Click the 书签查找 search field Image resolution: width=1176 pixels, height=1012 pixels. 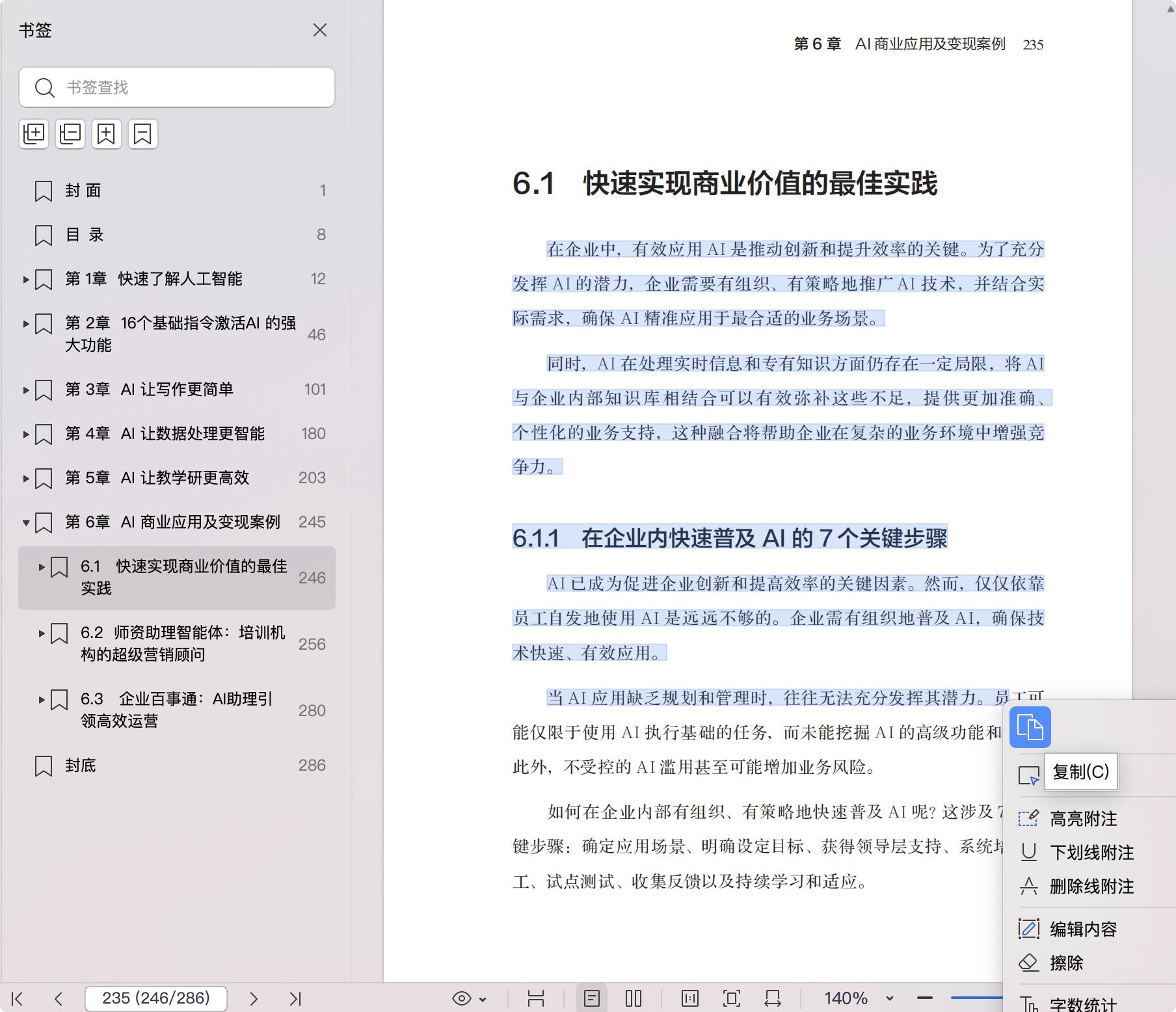pos(177,87)
